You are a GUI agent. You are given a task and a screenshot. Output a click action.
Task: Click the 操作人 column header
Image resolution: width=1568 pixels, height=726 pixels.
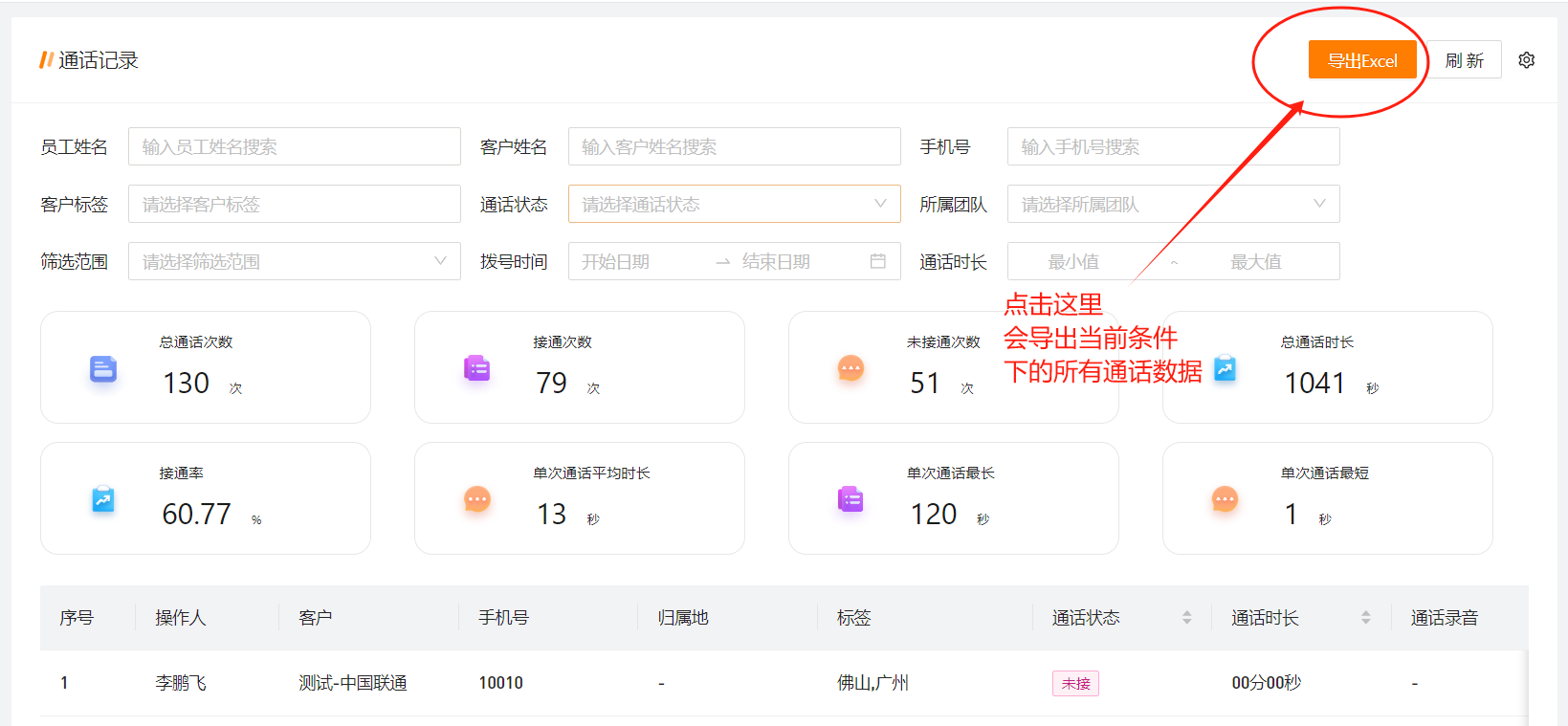[x=181, y=618]
